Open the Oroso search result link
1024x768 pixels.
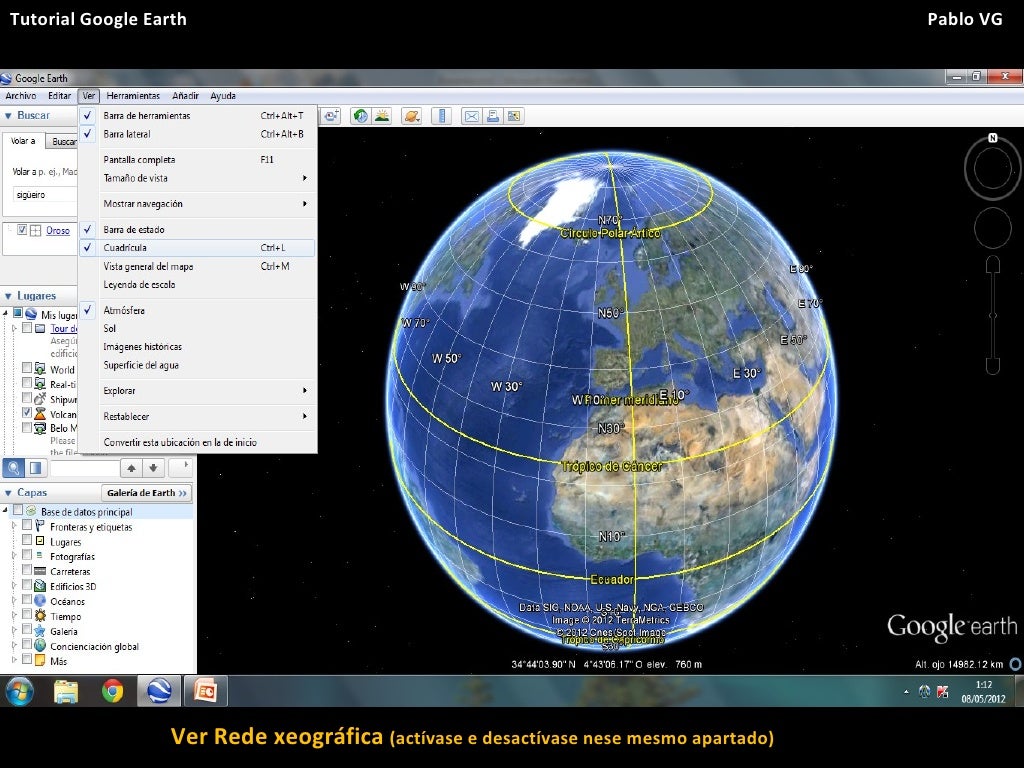click(x=58, y=231)
